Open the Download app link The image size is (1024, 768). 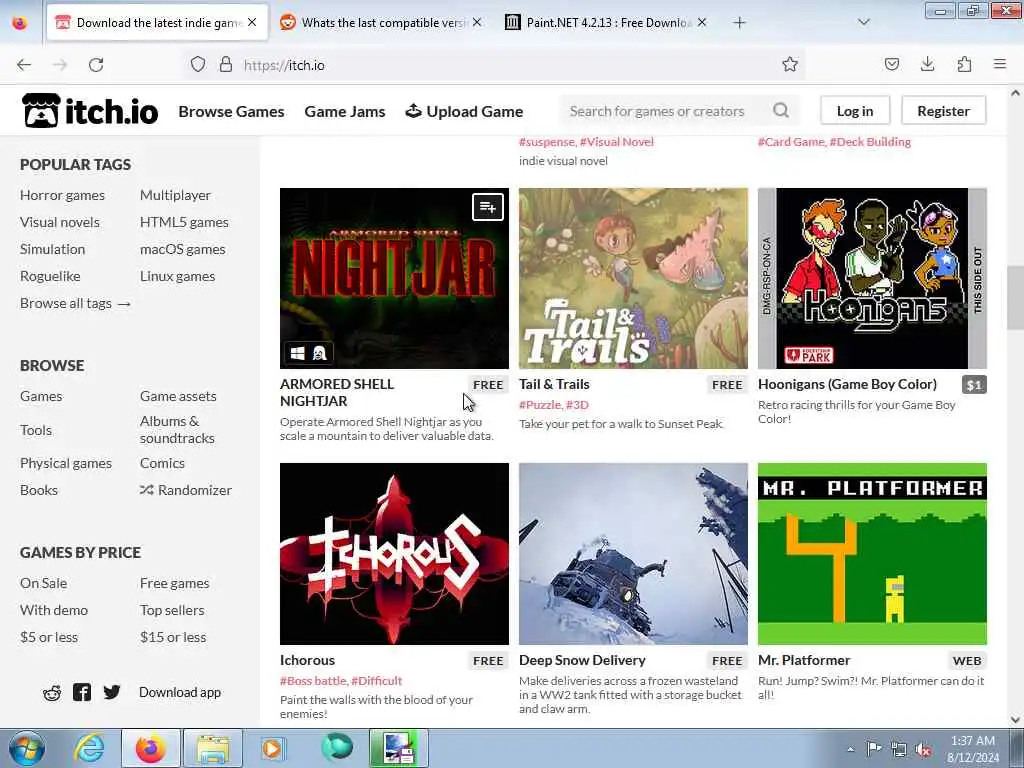click(180, 692)
